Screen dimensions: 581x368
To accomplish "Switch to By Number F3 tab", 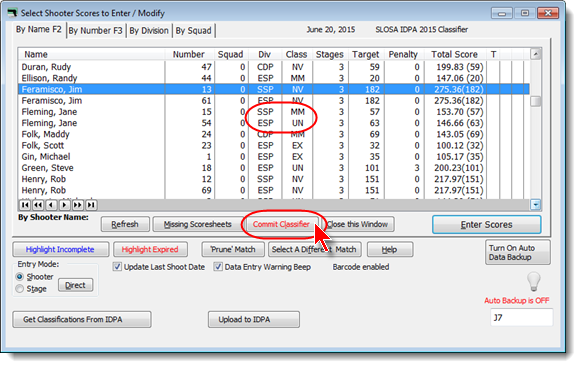I will [96, 31].
